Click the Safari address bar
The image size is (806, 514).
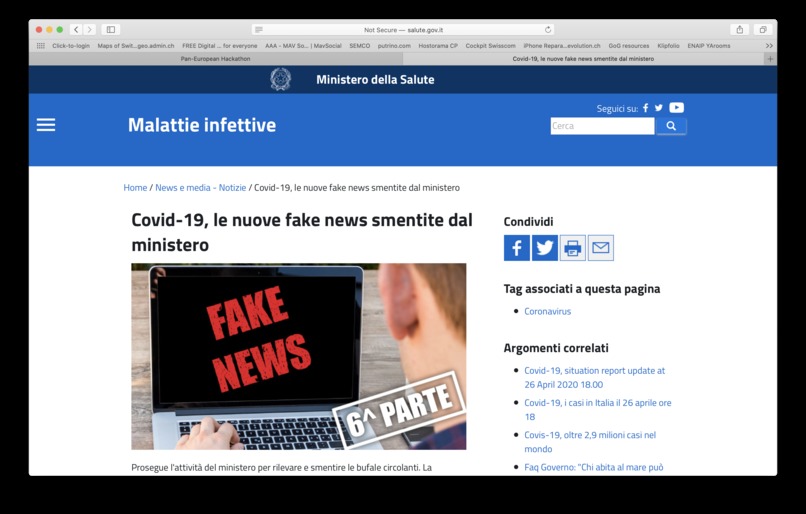(x=403, y=30)
